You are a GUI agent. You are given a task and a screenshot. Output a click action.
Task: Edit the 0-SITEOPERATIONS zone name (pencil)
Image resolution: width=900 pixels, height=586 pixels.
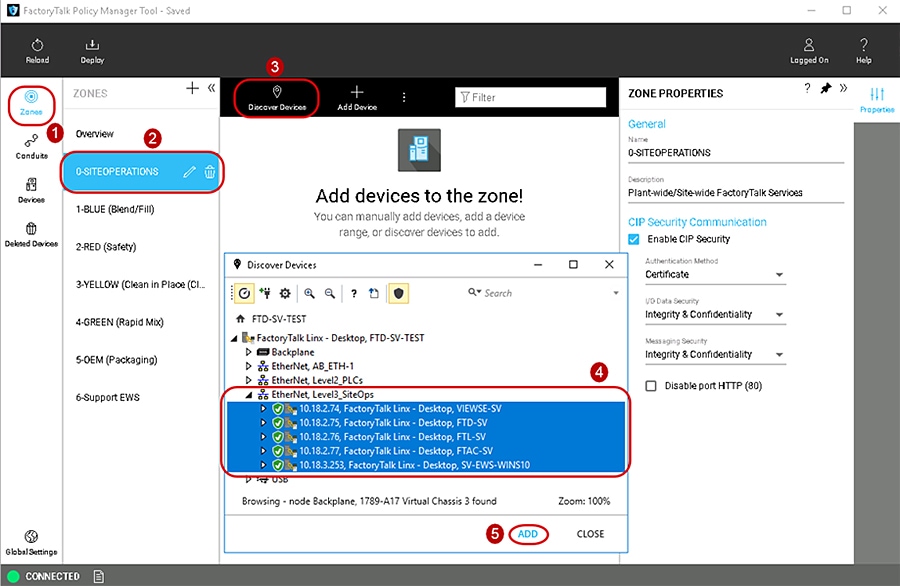[189, 172]
